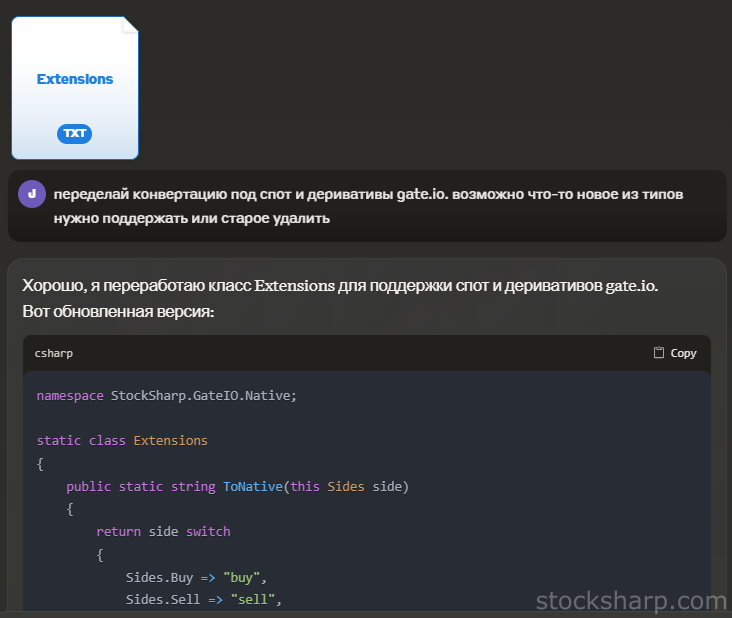
Task: Copy the code using the Copy button
Action: click(675, 353)
